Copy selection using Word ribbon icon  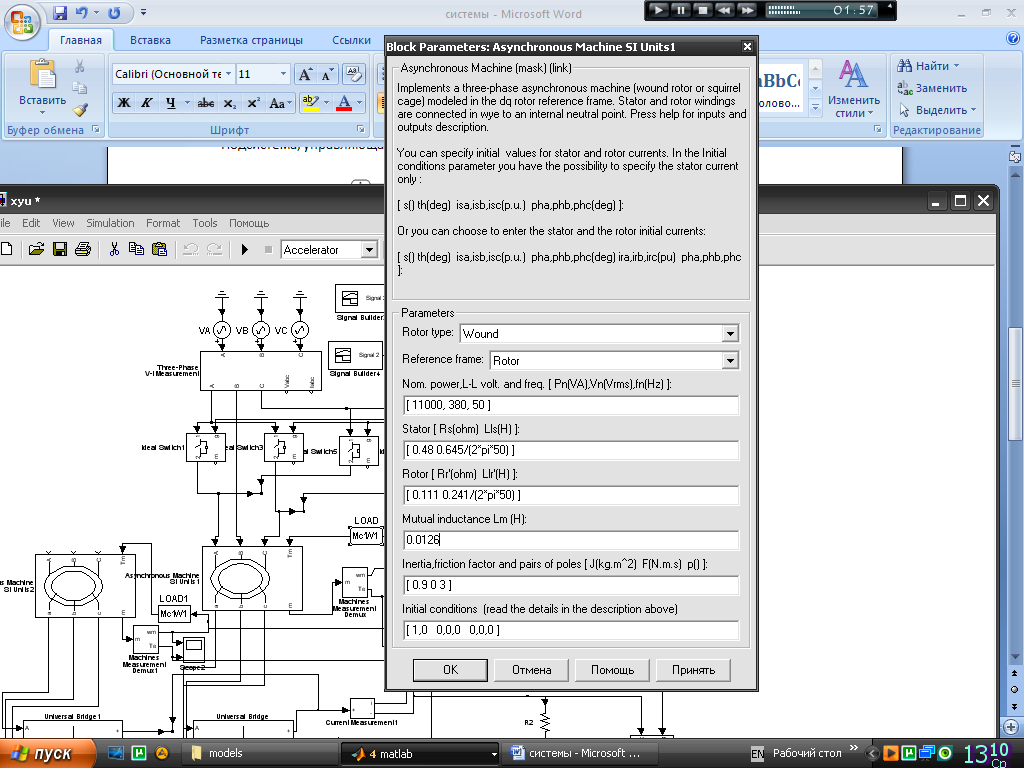80,88
